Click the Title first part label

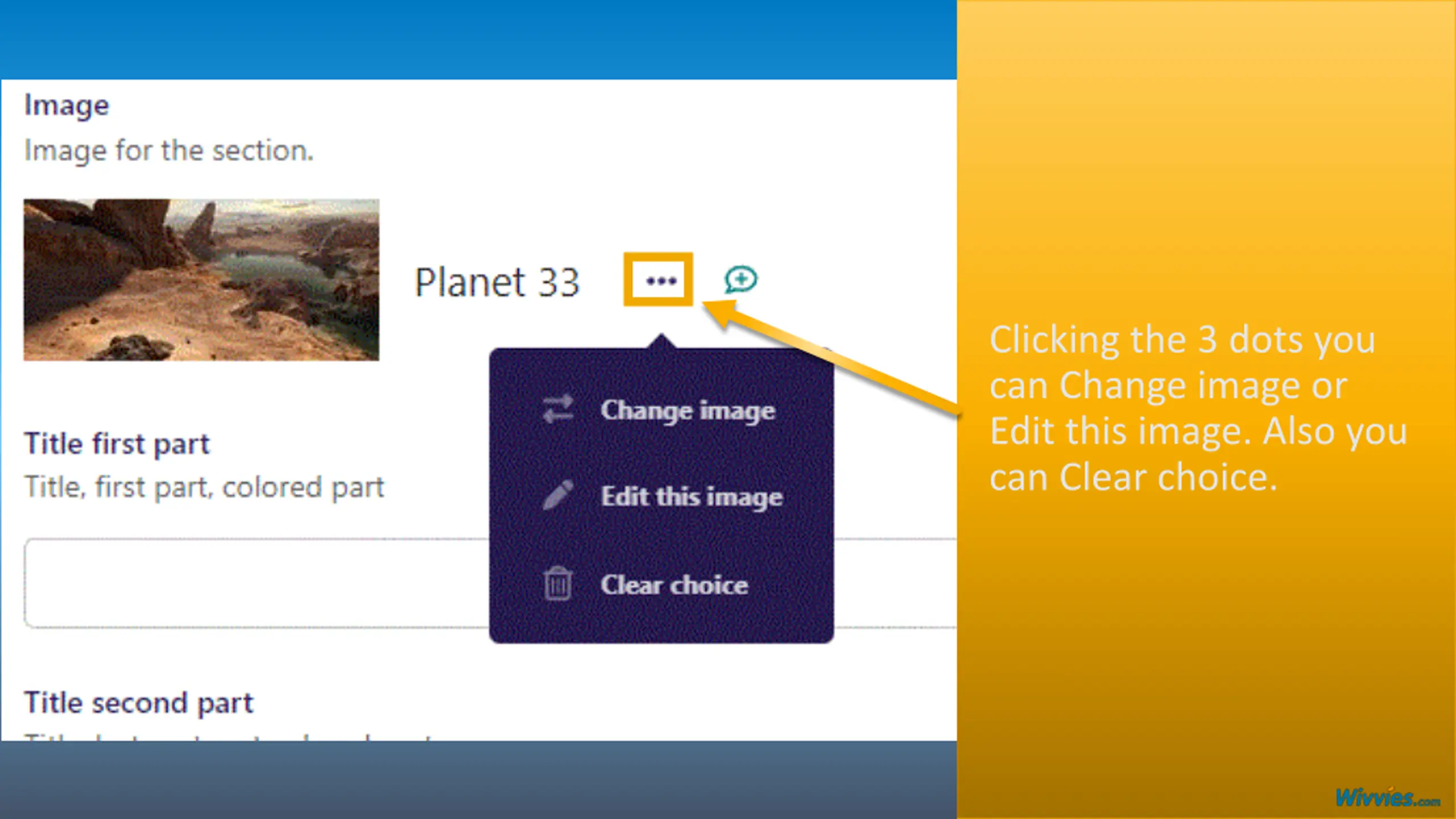click(117, 444)
